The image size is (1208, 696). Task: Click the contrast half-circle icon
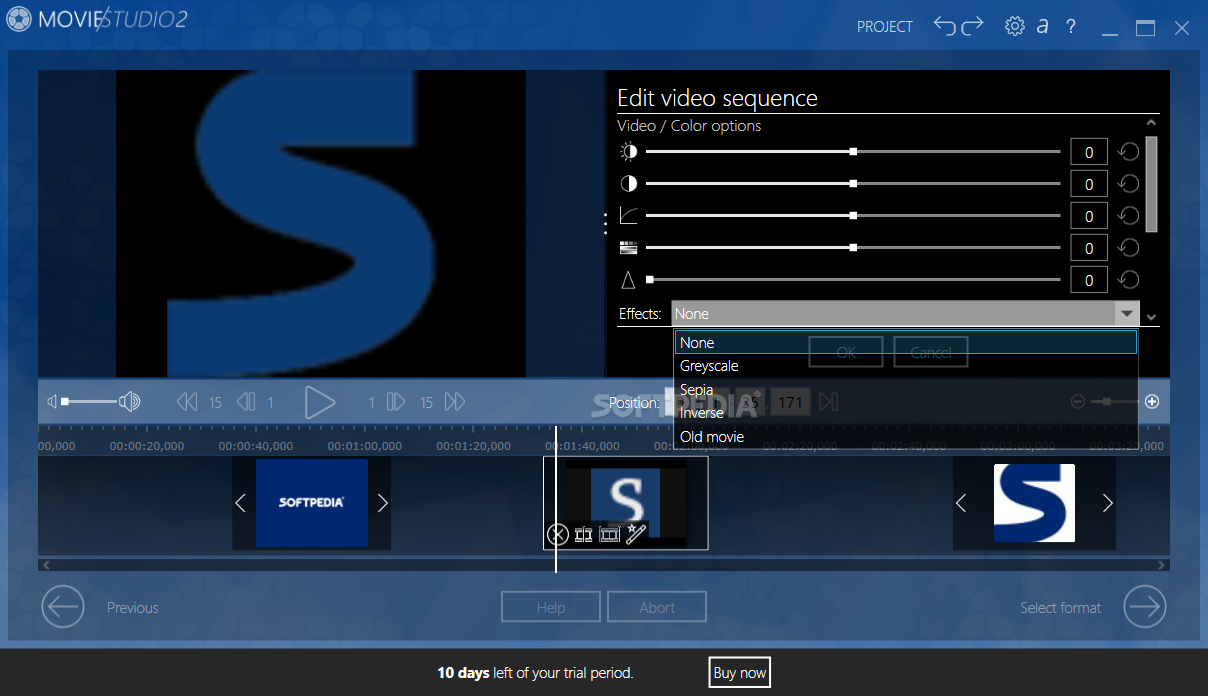628,184
